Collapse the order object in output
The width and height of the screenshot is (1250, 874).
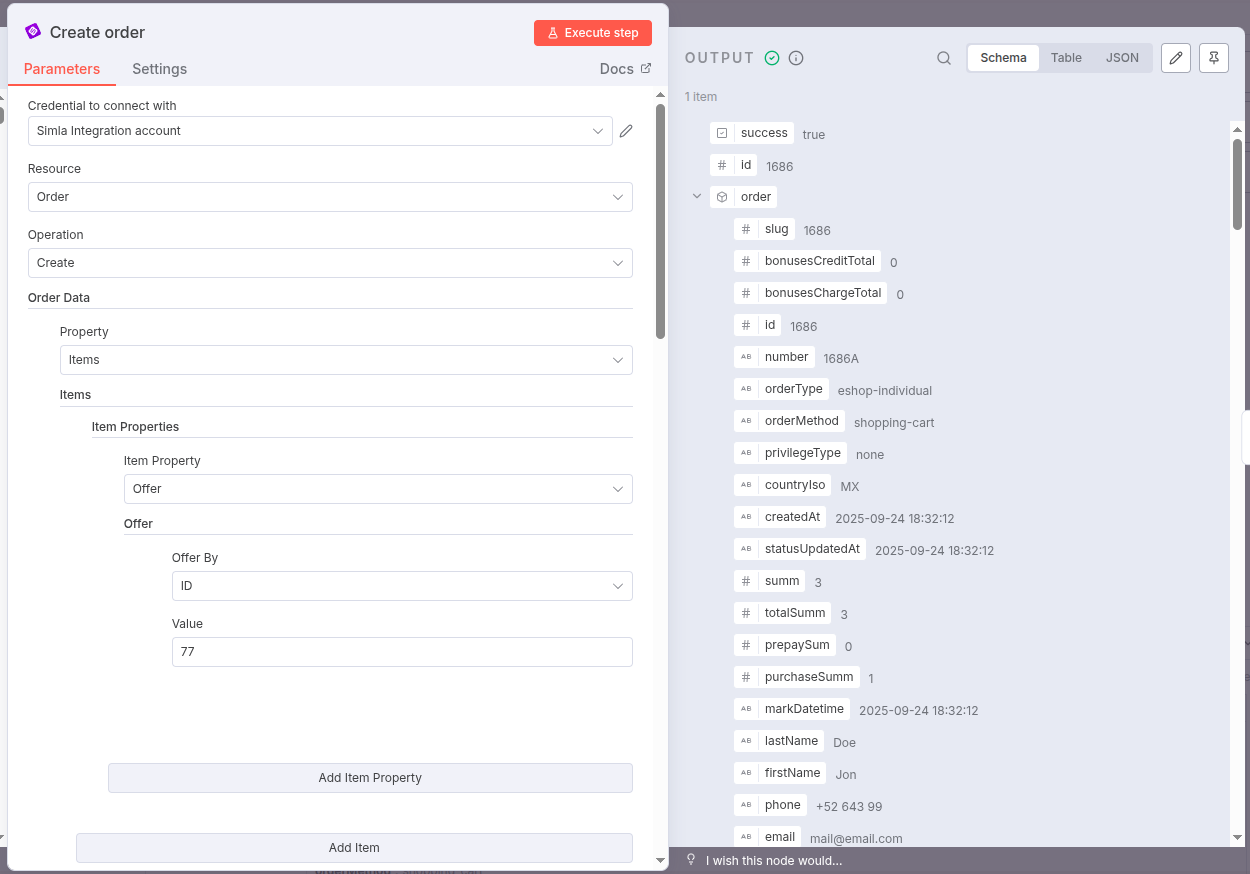click(697, 197)
